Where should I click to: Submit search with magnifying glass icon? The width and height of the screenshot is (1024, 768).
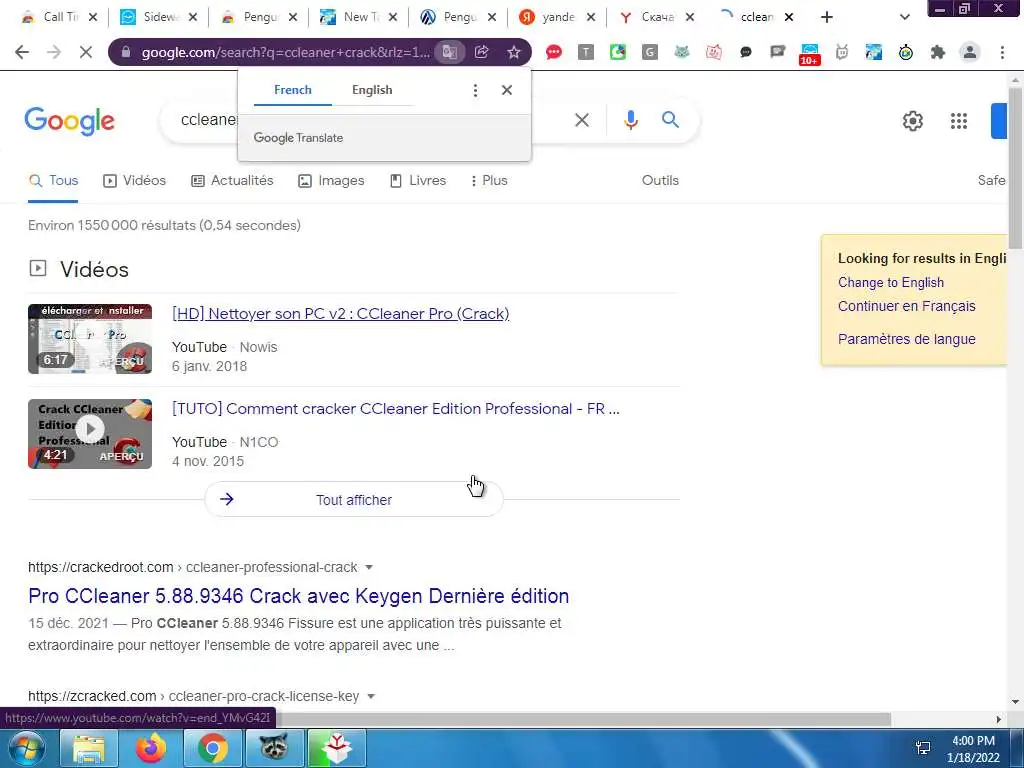tap(670, 120)
